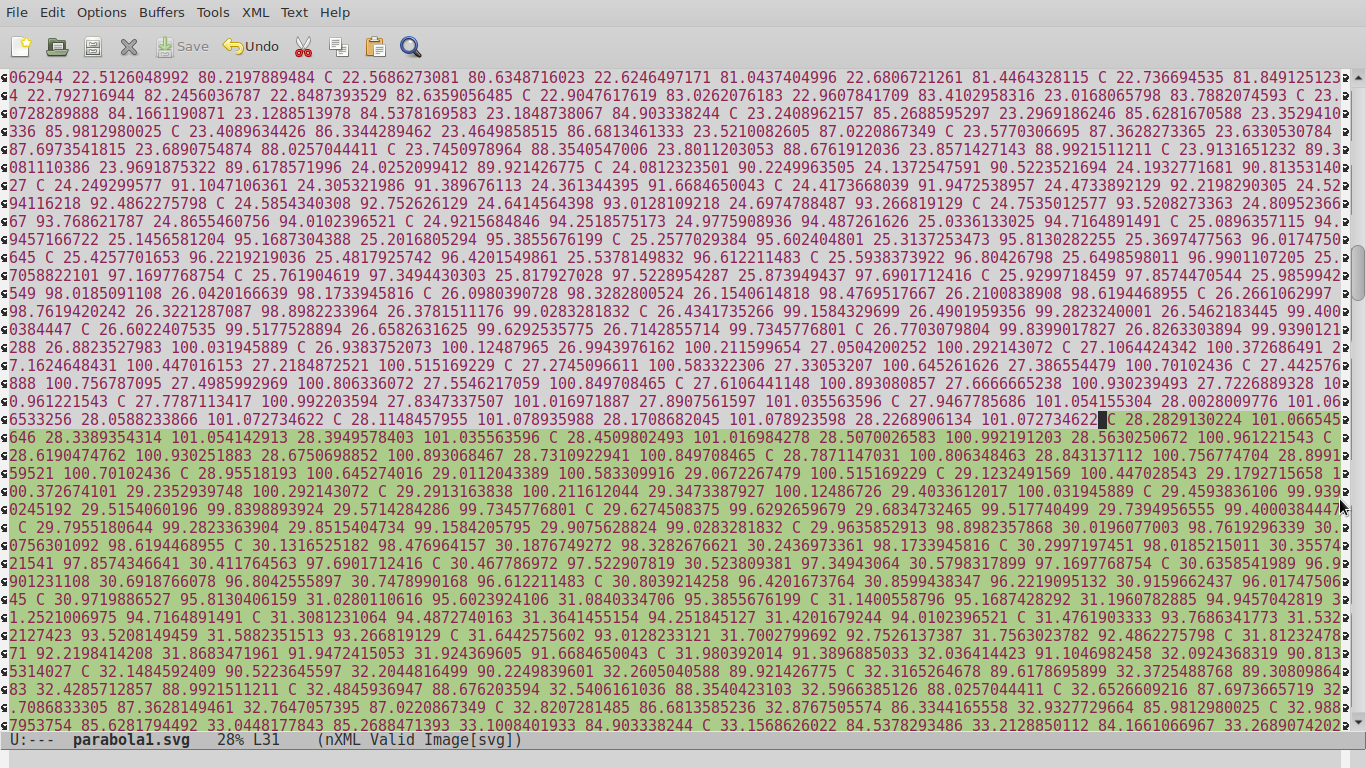Undo the last change
This screenshot has width=1366, height=768.
[x=251, y=47]
